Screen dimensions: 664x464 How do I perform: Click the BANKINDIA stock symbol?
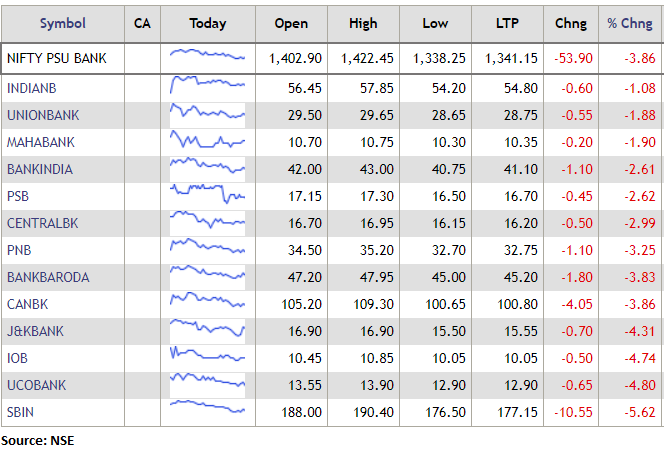(x=39, y=169)
